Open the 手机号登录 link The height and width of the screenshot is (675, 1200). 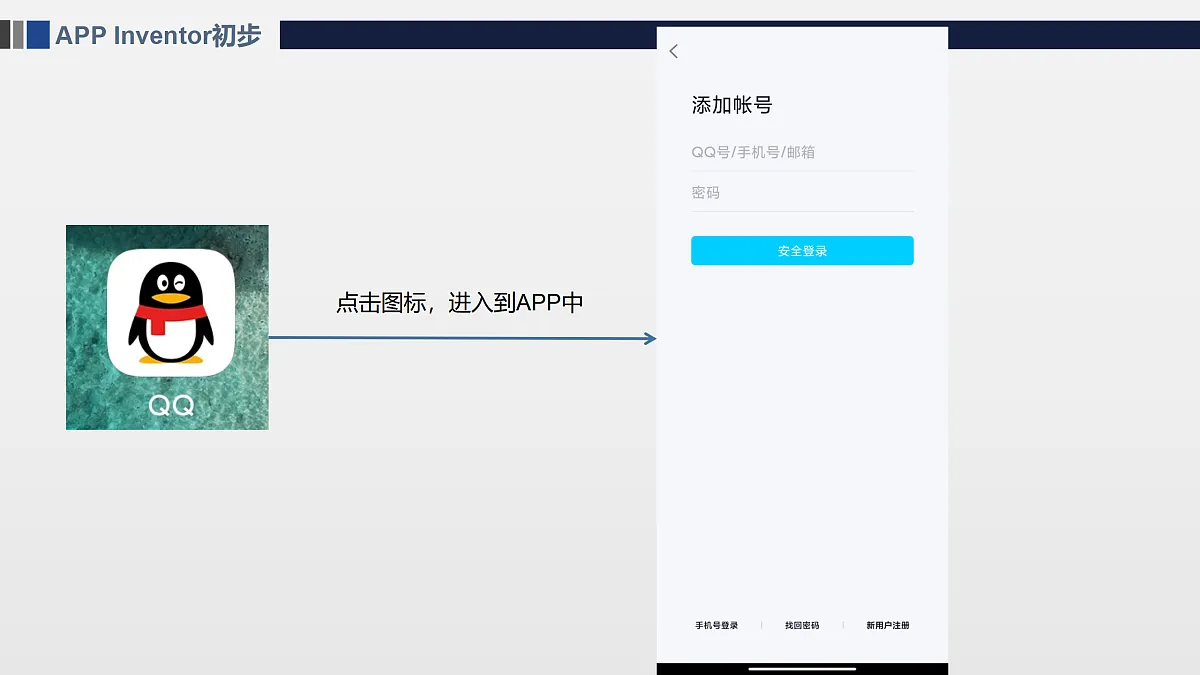(x=717, y=625)
